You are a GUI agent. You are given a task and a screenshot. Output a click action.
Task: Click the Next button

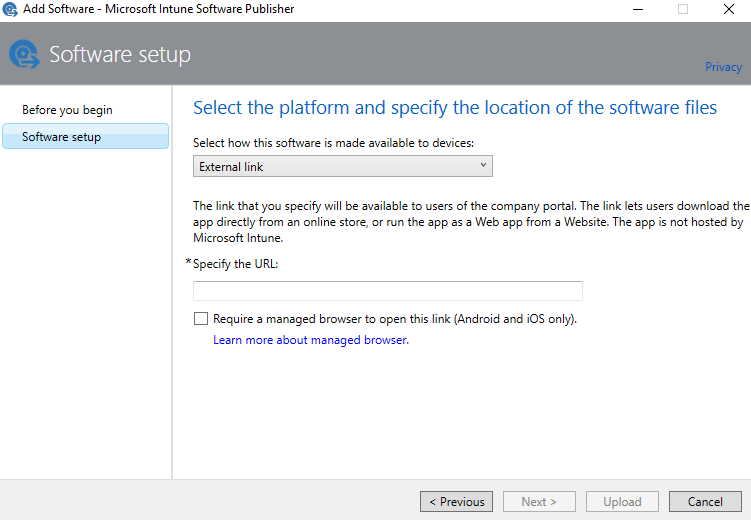[x=539, y=501]
